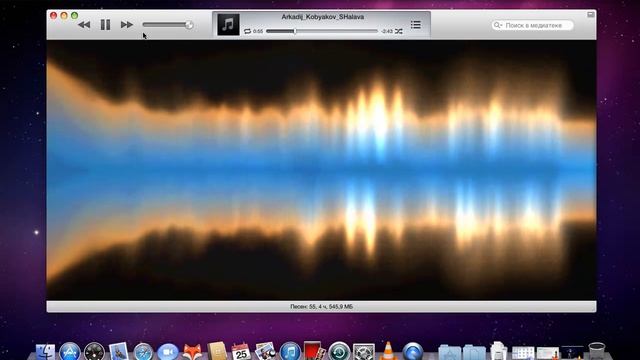
Task: Click the remaining time -2:43 display
Action: tap(387, 31)
